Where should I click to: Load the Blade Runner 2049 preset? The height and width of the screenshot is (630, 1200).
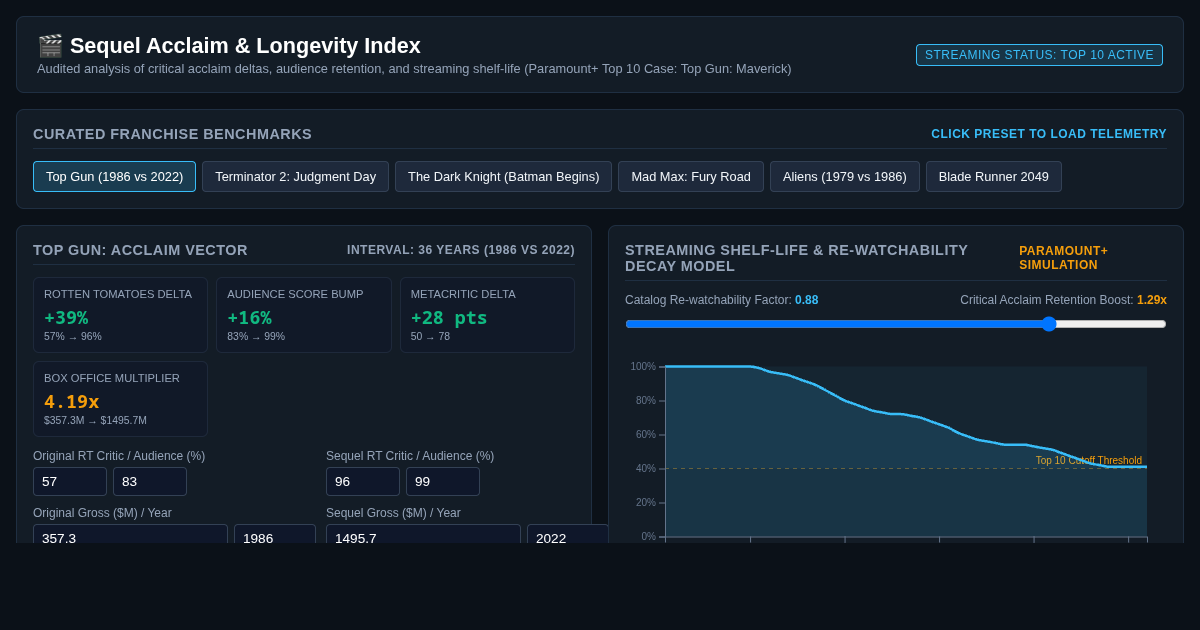coord(994,177)
